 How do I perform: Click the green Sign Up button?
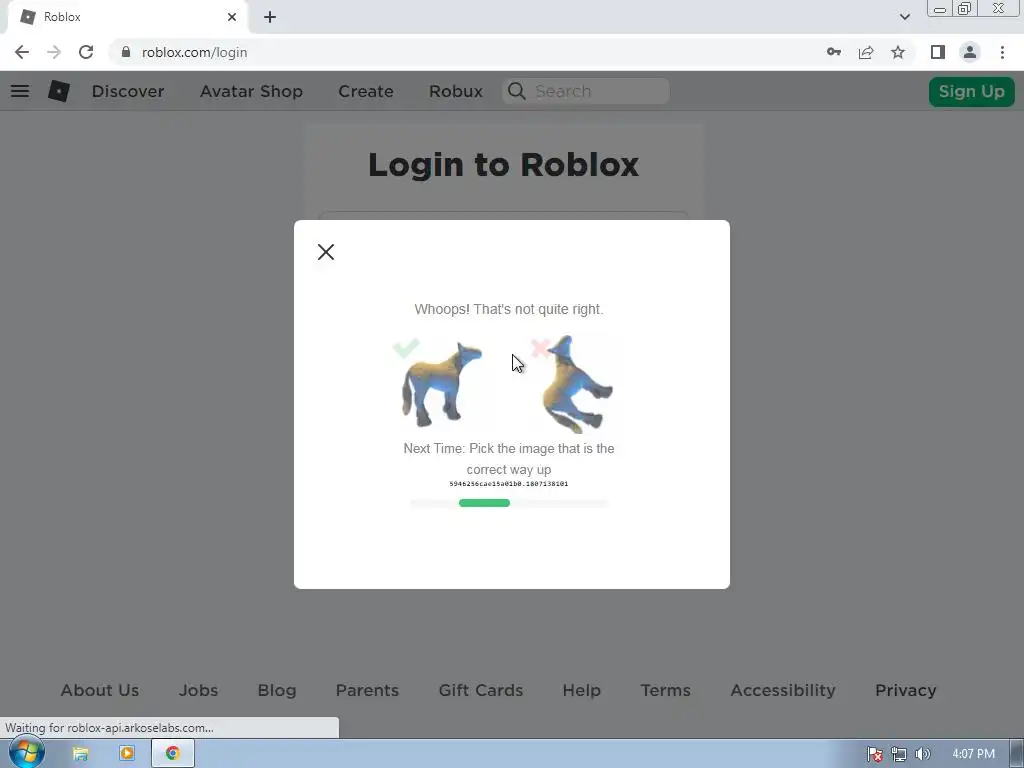tap(972, 91)
